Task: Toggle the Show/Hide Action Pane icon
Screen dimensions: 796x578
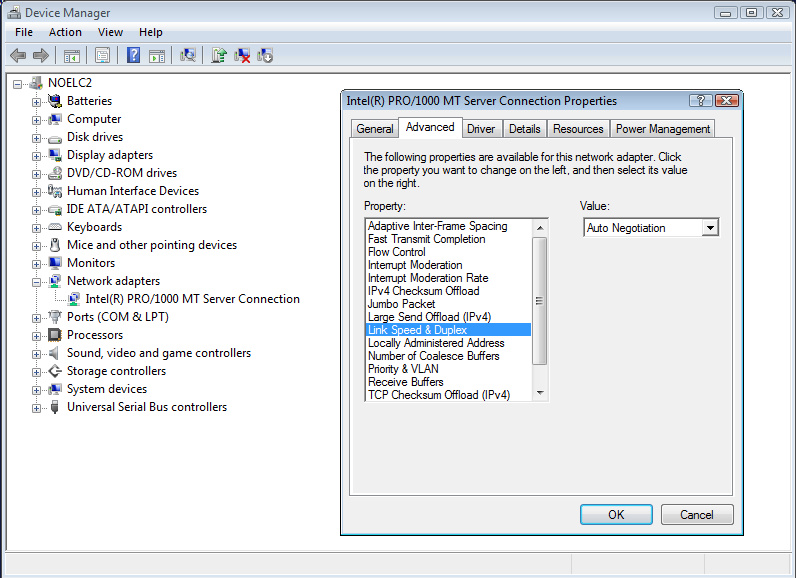Action: tap(157, 56)
